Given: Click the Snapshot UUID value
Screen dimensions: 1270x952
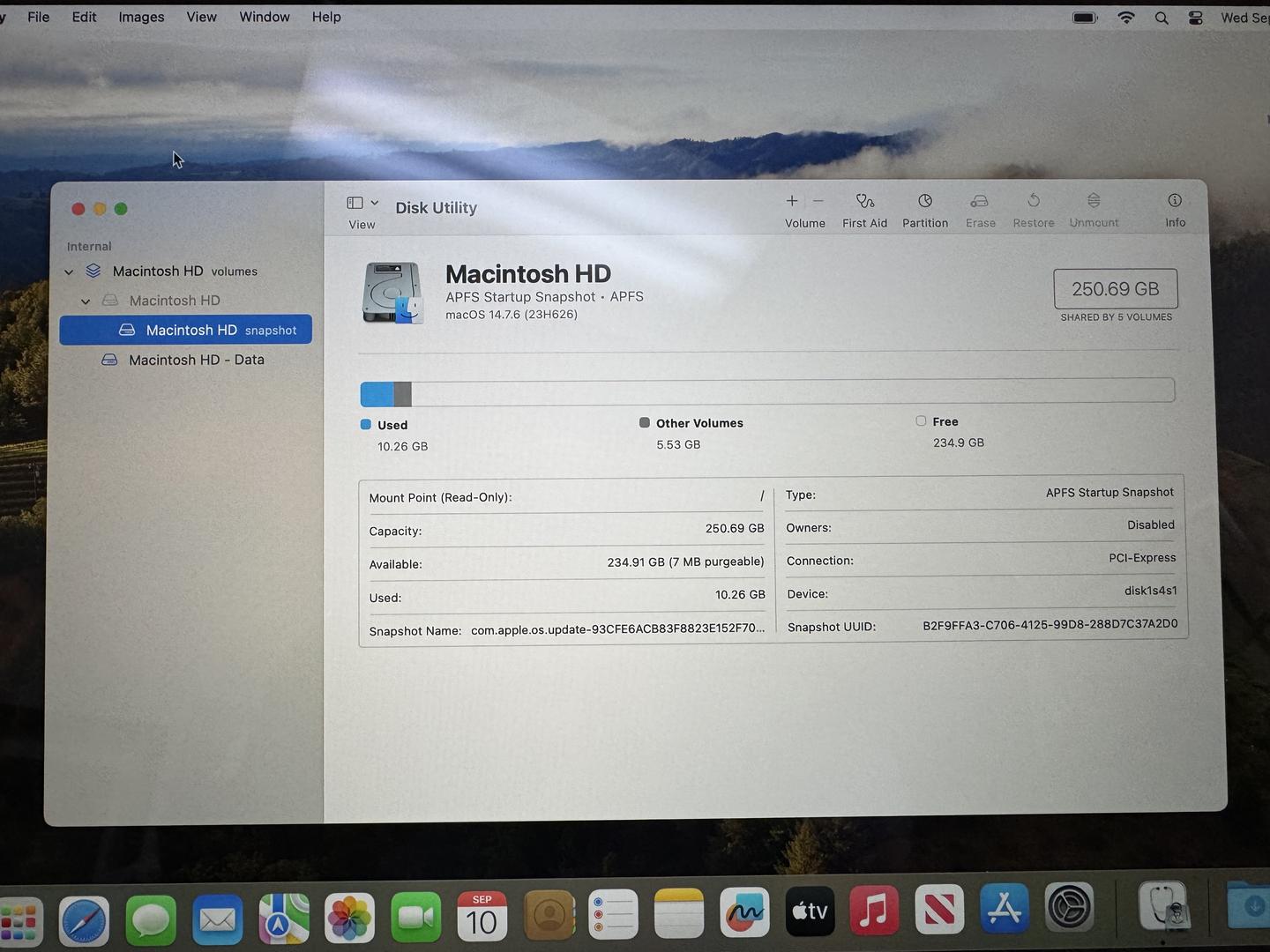Looking at the screenshot, I should (1050, 624).
